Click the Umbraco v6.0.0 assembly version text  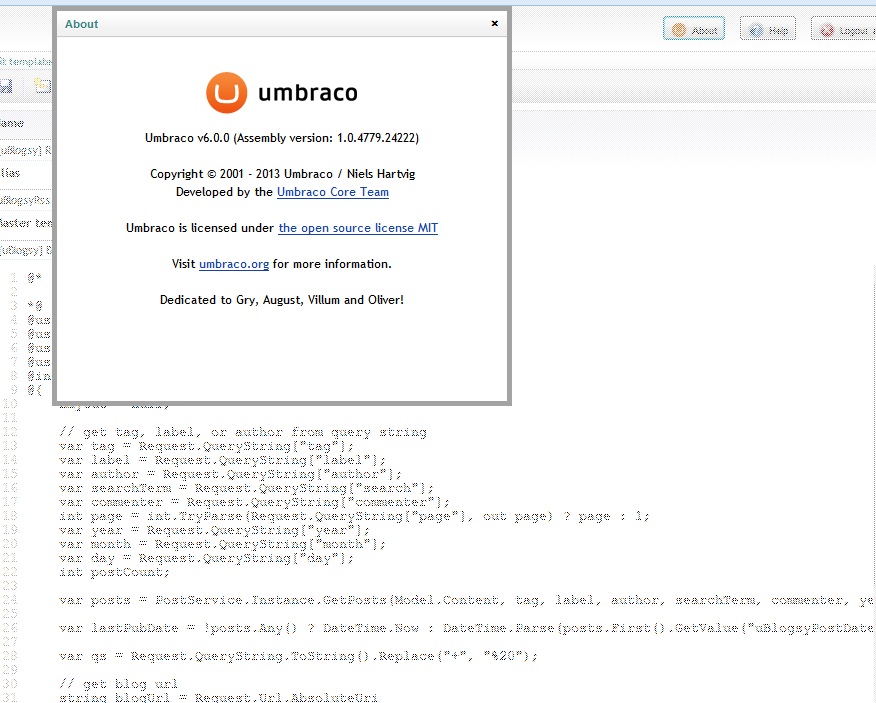(282, 138)
